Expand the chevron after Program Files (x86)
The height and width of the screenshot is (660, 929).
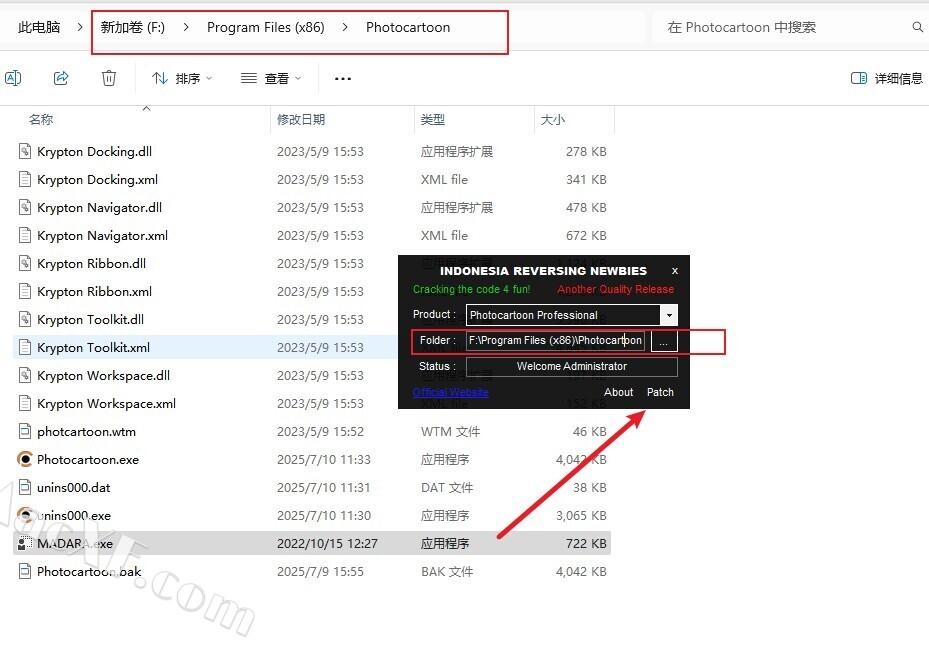pos(345,27)
